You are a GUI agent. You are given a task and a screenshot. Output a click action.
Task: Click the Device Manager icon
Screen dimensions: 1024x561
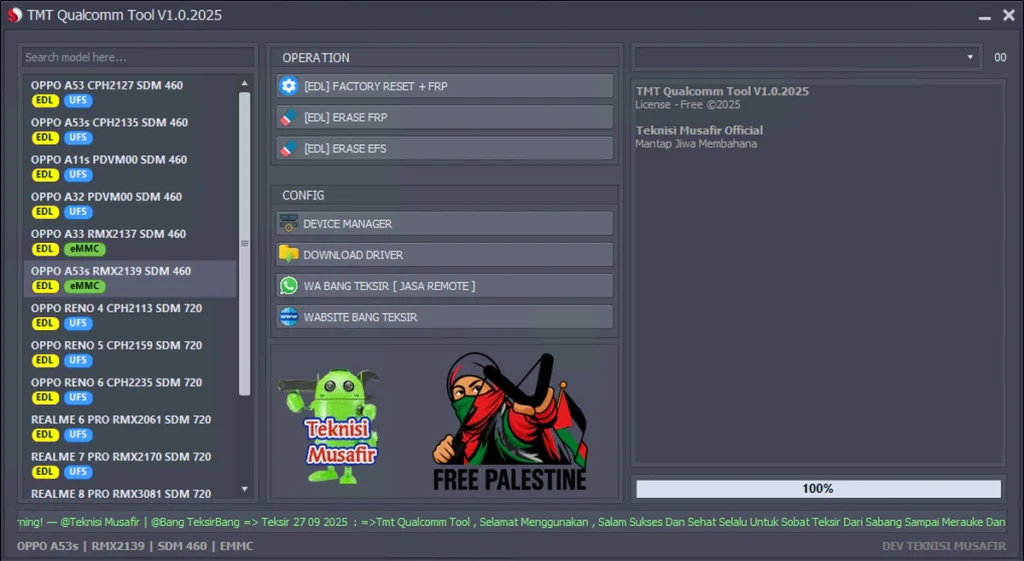point(289,224)
